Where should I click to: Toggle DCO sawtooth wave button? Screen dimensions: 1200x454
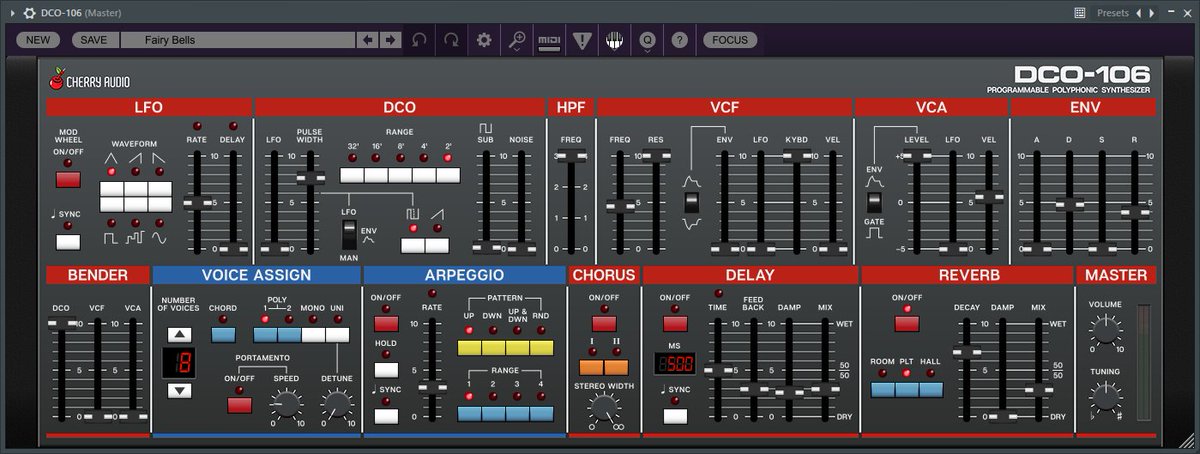coord(438,245)
